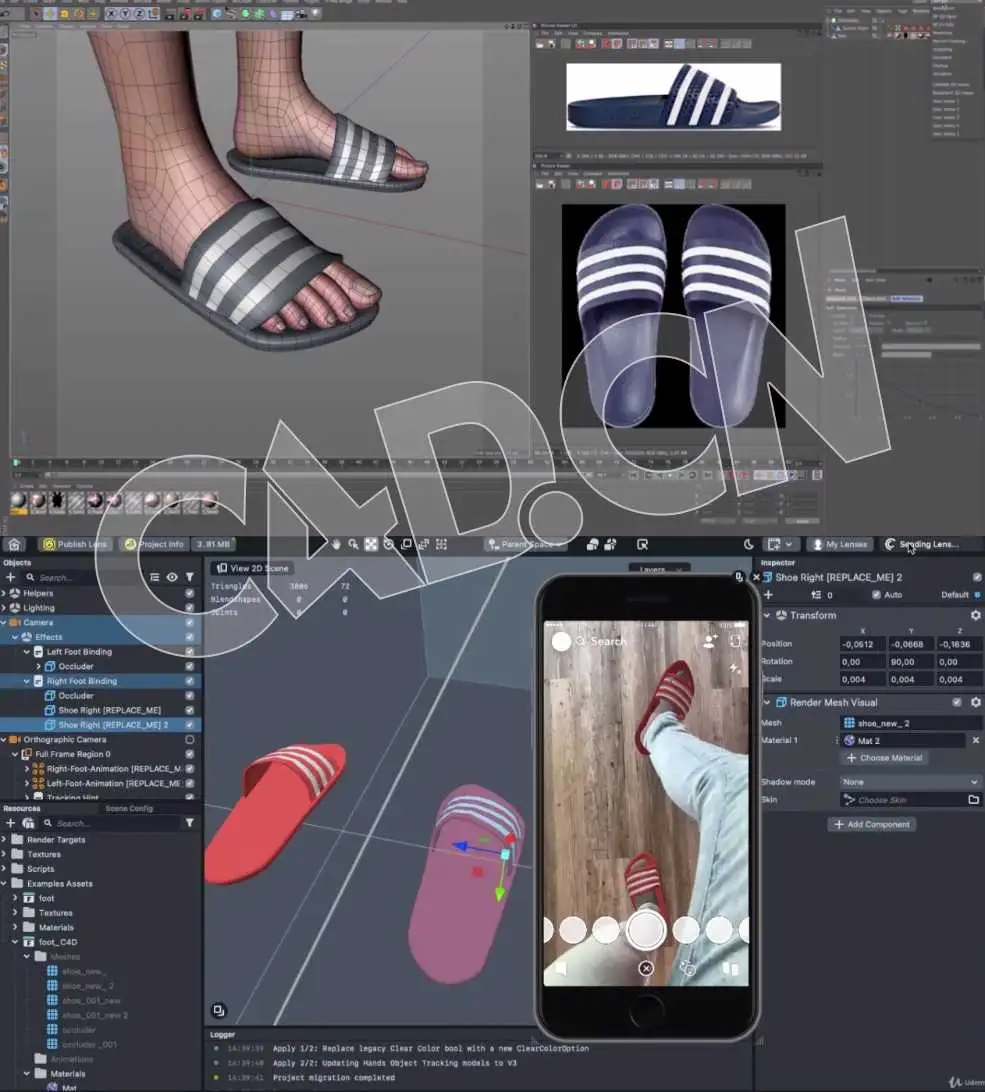Click the Project Info button
The height and width of the screenshot is (1092, 985).
[153, 544]
